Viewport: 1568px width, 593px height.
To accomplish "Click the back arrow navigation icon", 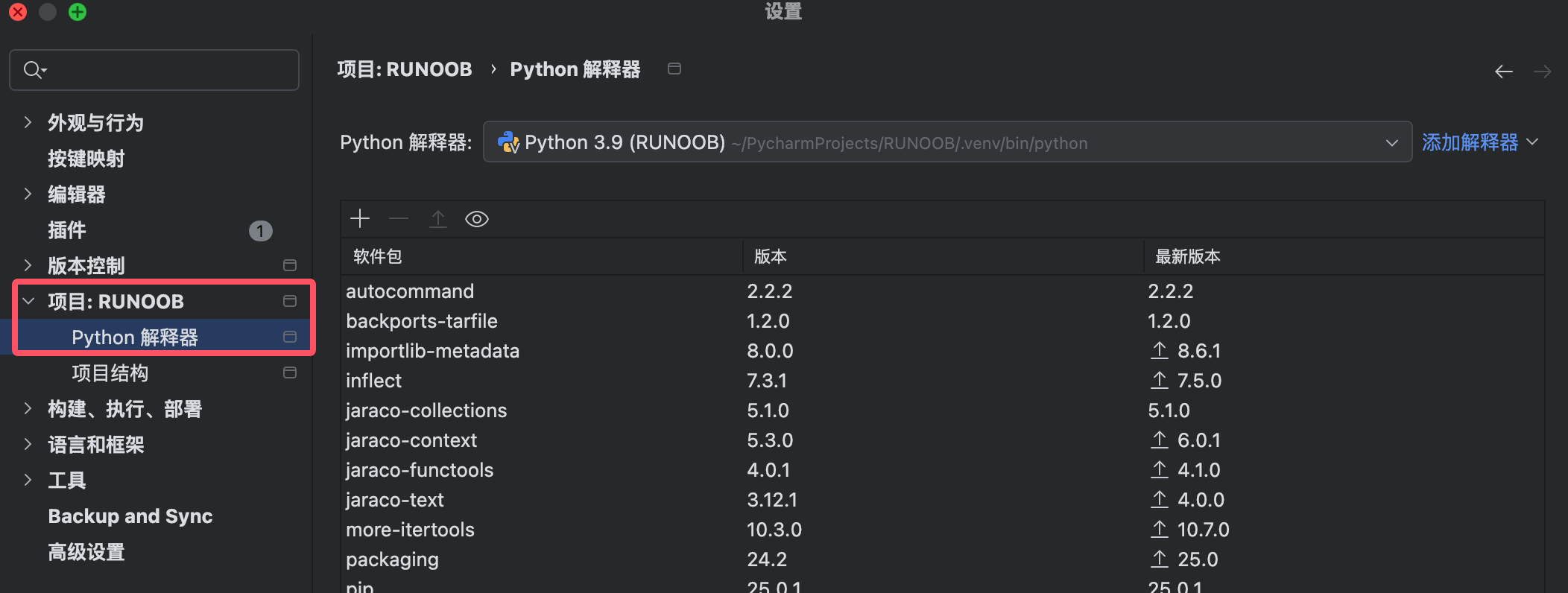I will [x=1503, y=72].
